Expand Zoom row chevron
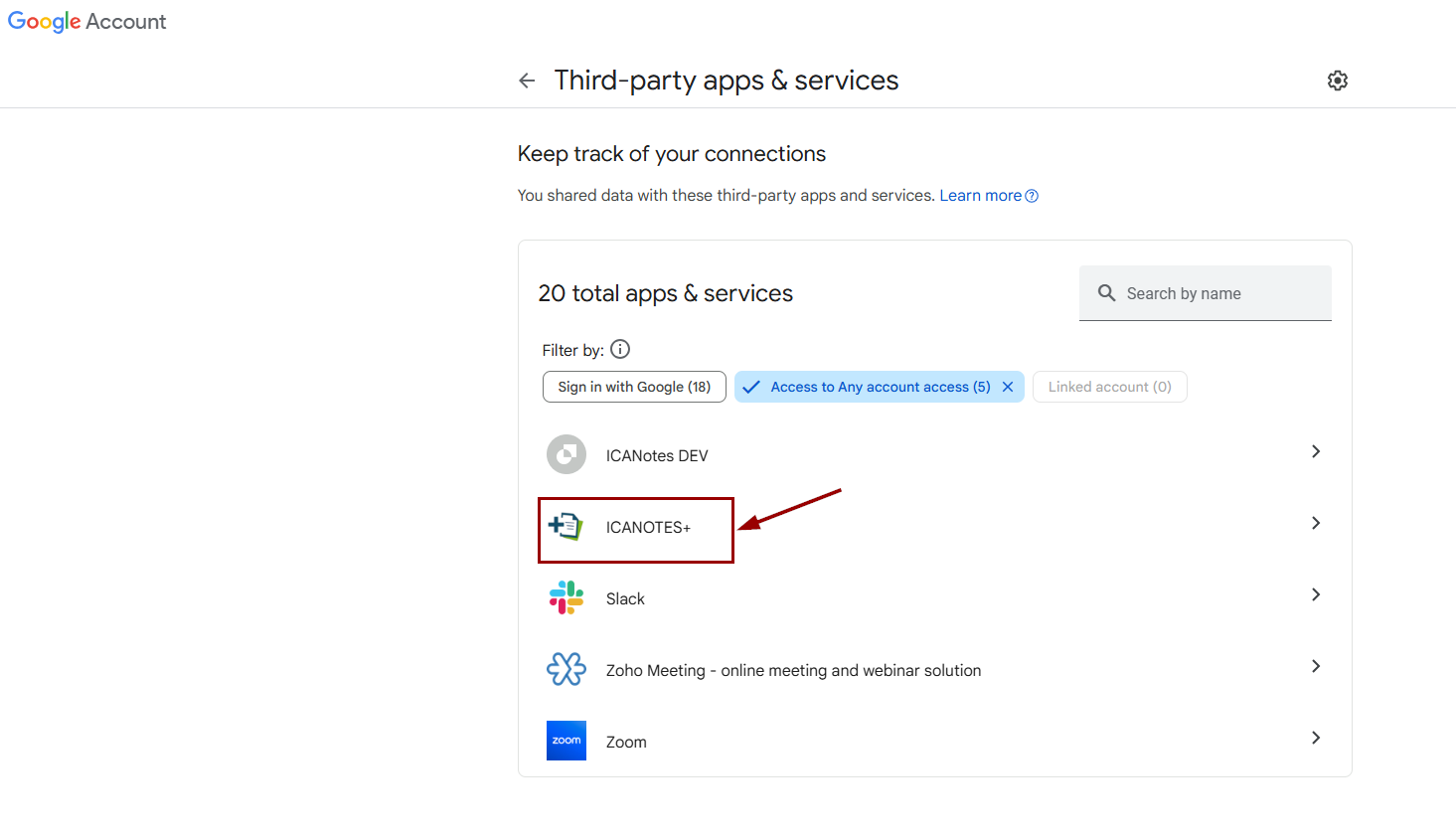Viewport: 1456px width, 839px height. click(1316, 738)
